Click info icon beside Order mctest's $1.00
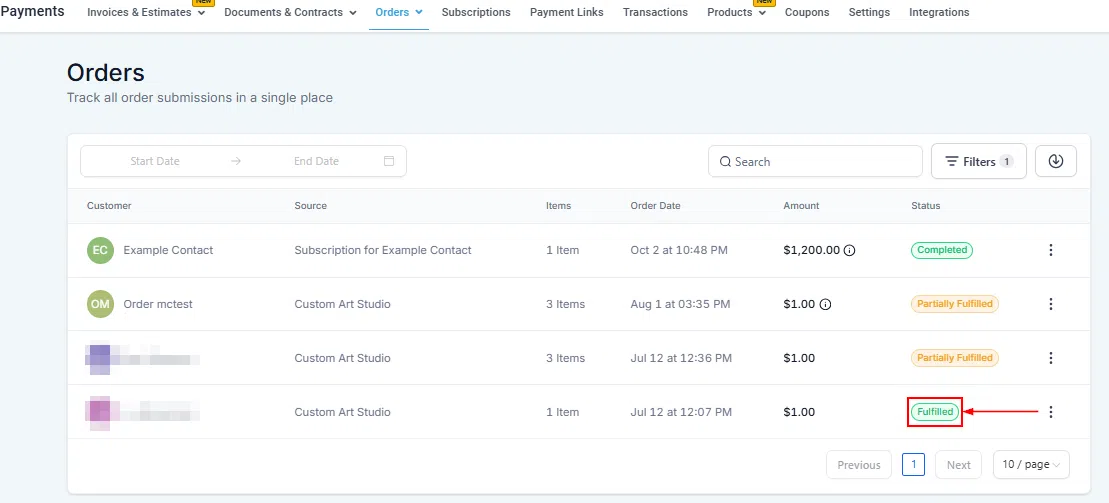Screen dimensions: 1109x503 click(x=825, y=304)
